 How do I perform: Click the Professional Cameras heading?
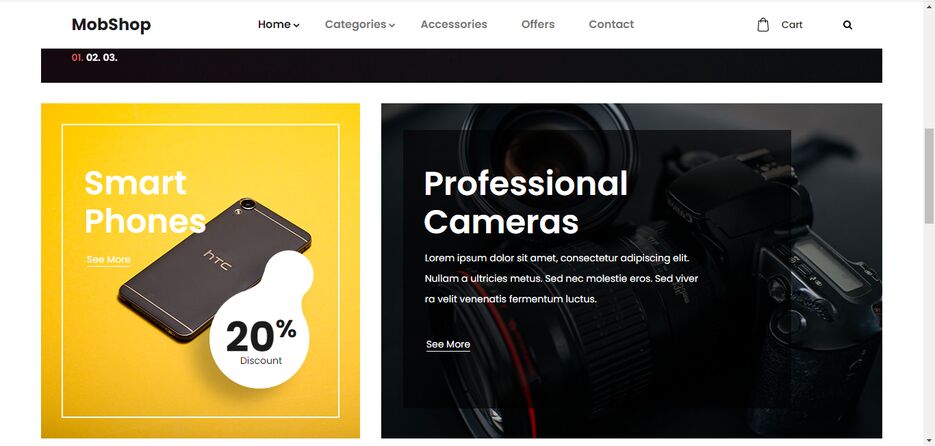coord(525,202)
